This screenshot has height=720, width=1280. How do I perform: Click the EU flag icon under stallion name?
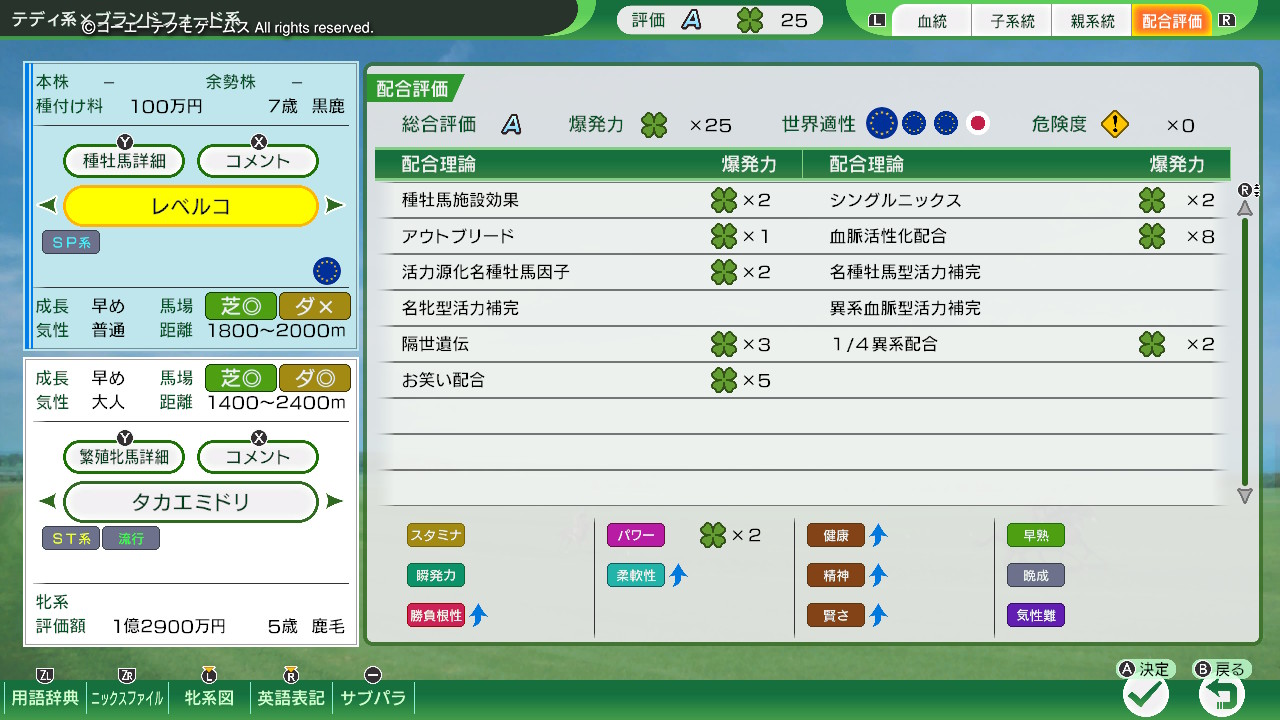[327, 270]
